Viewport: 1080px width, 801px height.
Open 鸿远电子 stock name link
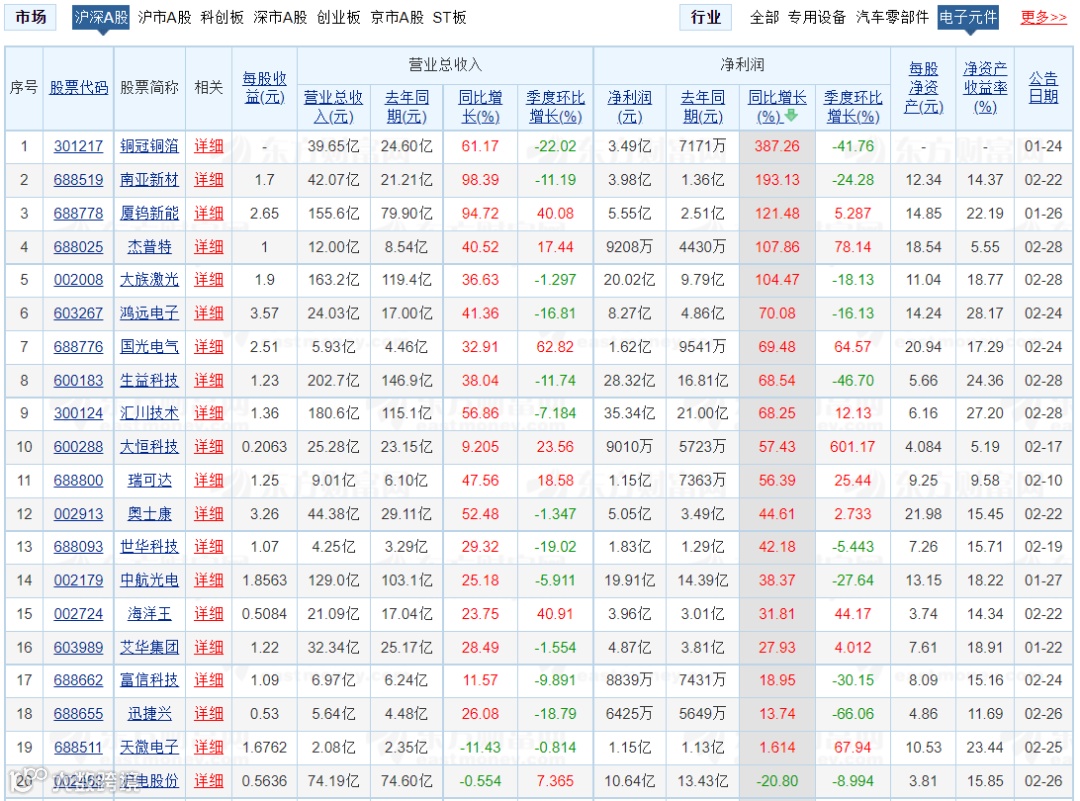(149, 313)
